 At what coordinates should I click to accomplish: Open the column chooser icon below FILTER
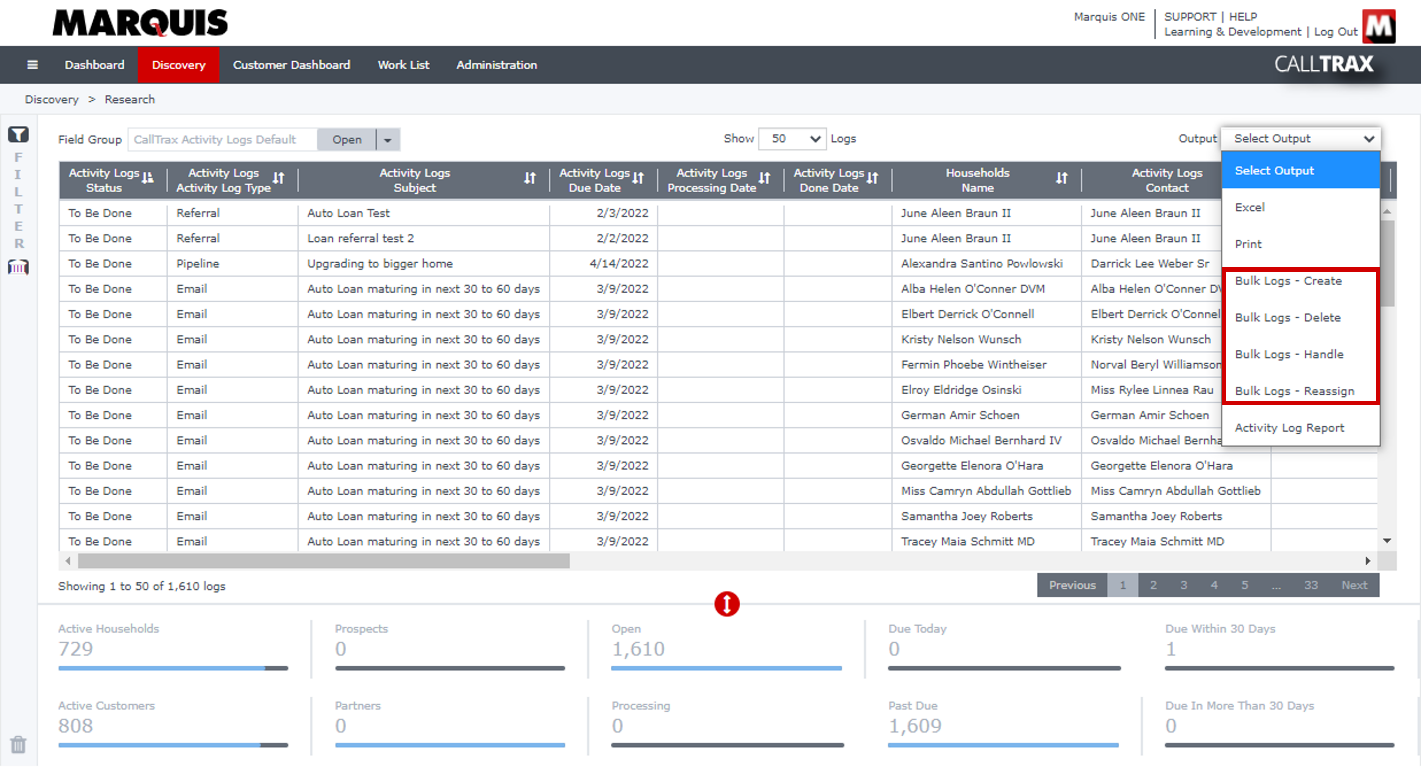coord(18,266)
